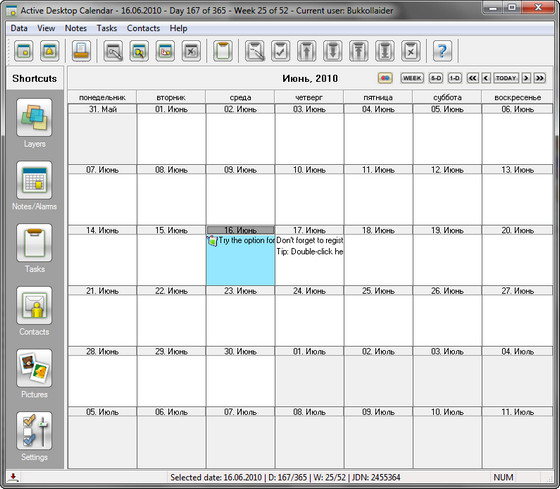Click the red and blue dots layer button
The width and height of the screenshot is (560, 489).
[385, 78]
